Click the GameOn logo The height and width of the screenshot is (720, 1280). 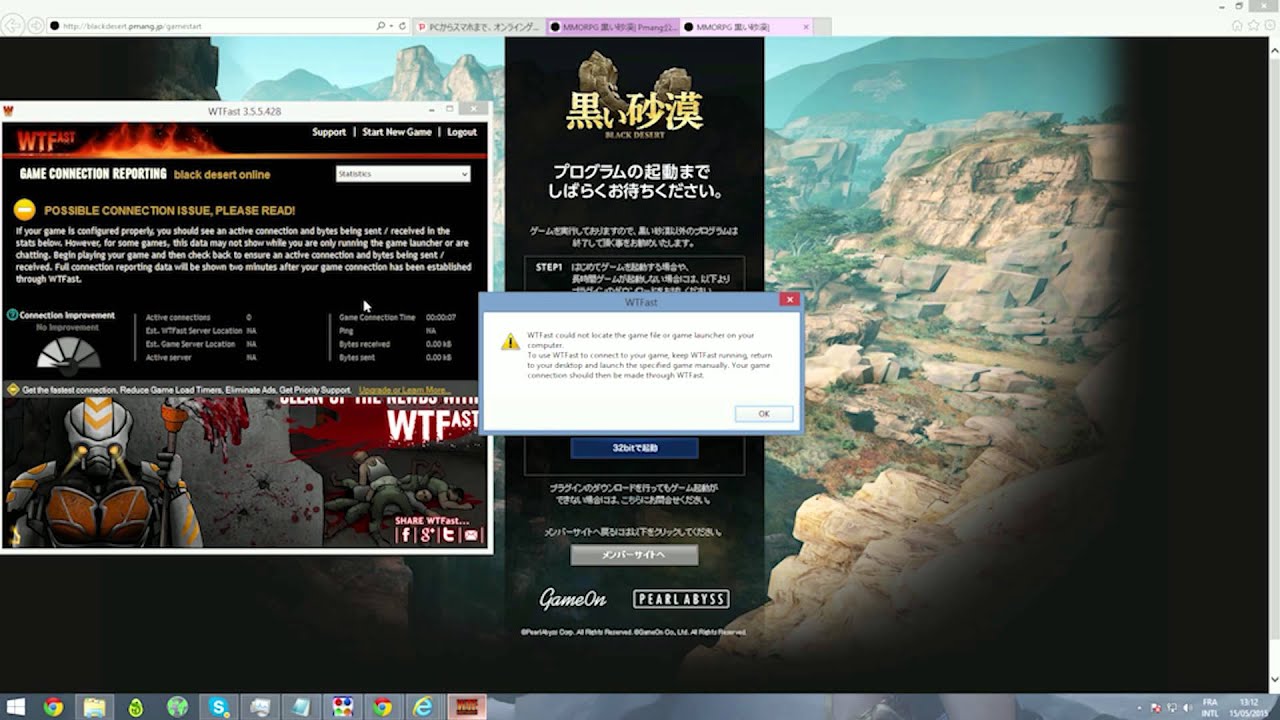click(573, 599)
